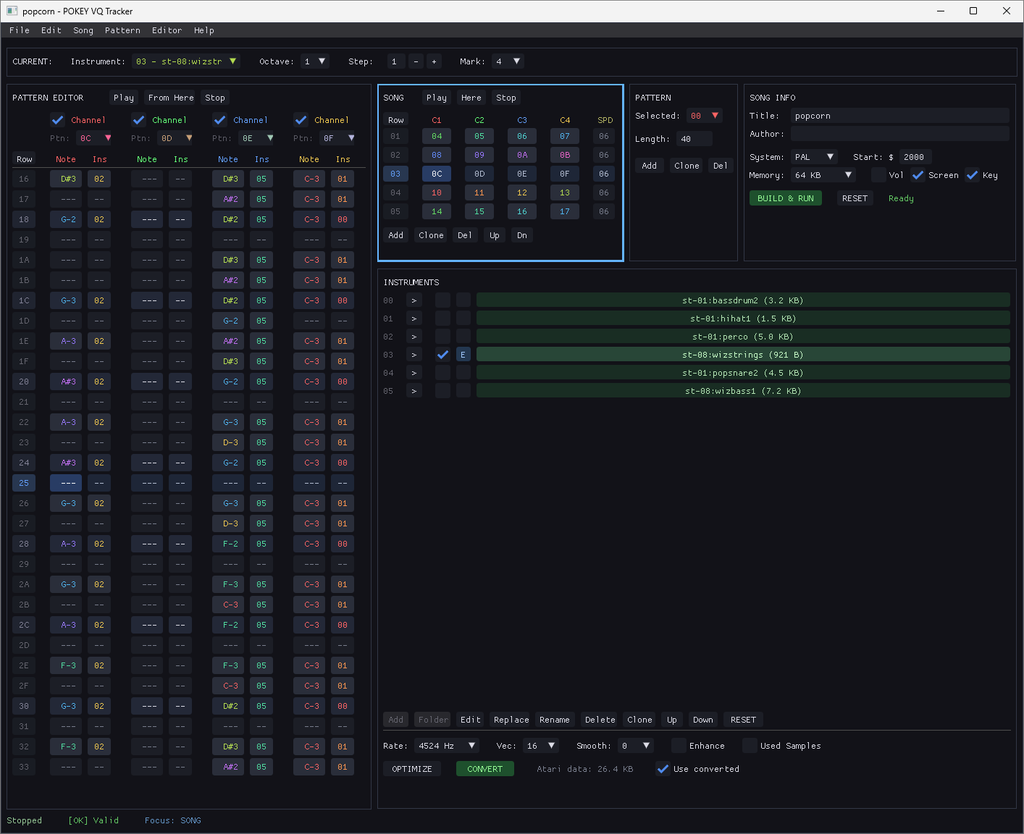Screen dimensions: 1024x834
Task: Uncheck the Use converted option
Action: coord(662,769)
